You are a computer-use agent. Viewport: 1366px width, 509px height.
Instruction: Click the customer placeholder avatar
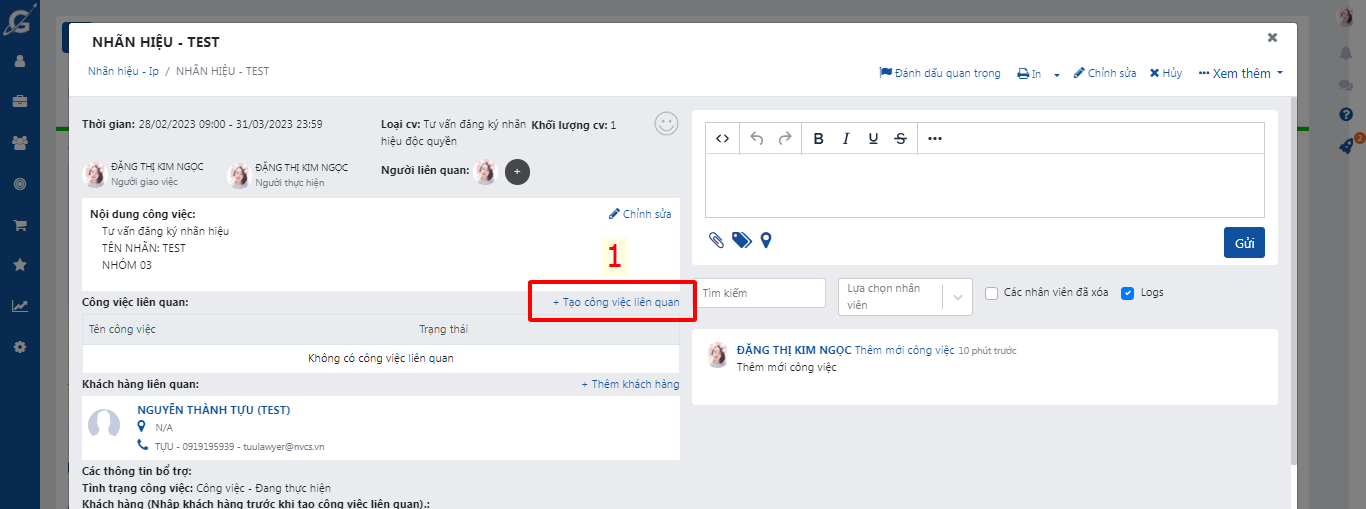coord(104,424)
